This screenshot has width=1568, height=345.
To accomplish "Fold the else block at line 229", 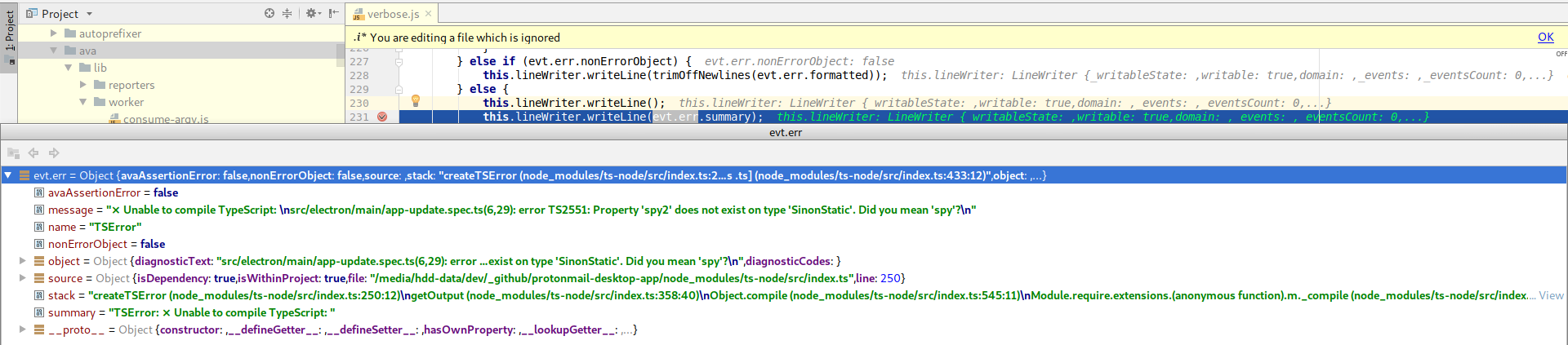I will pos(399,89).
